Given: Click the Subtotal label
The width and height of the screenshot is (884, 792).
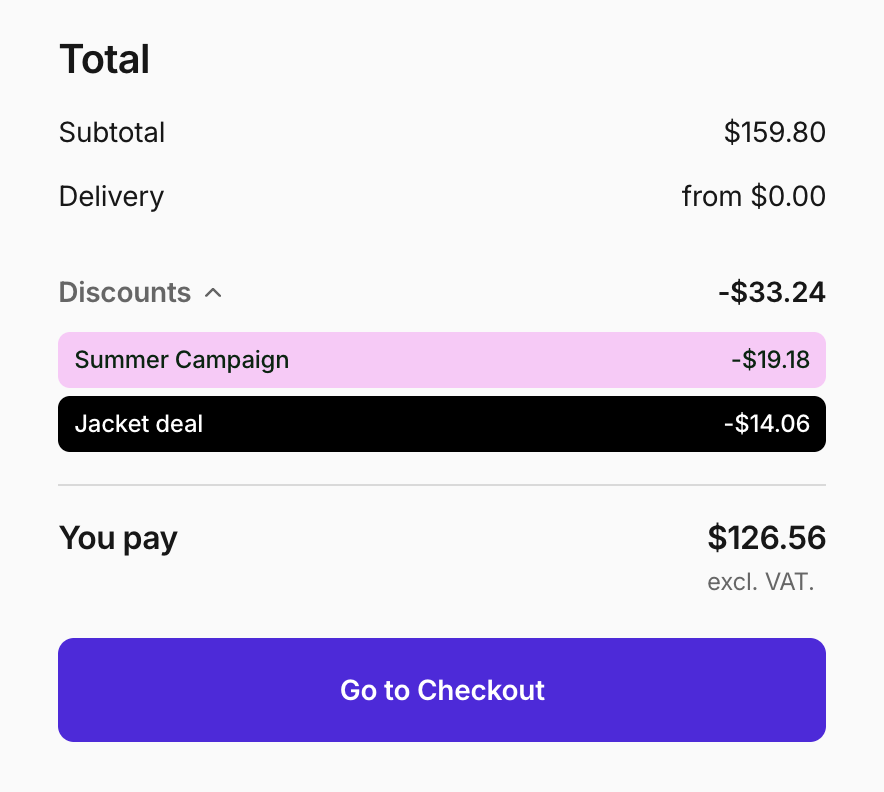Looking at the screenshot, I should pos(112,133).
